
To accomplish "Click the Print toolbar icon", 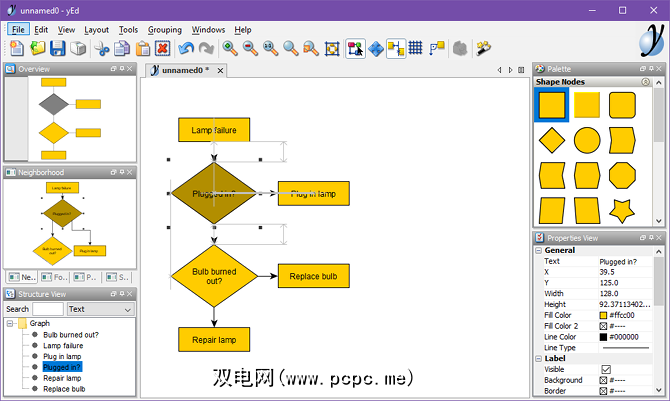I will (78, 48).
